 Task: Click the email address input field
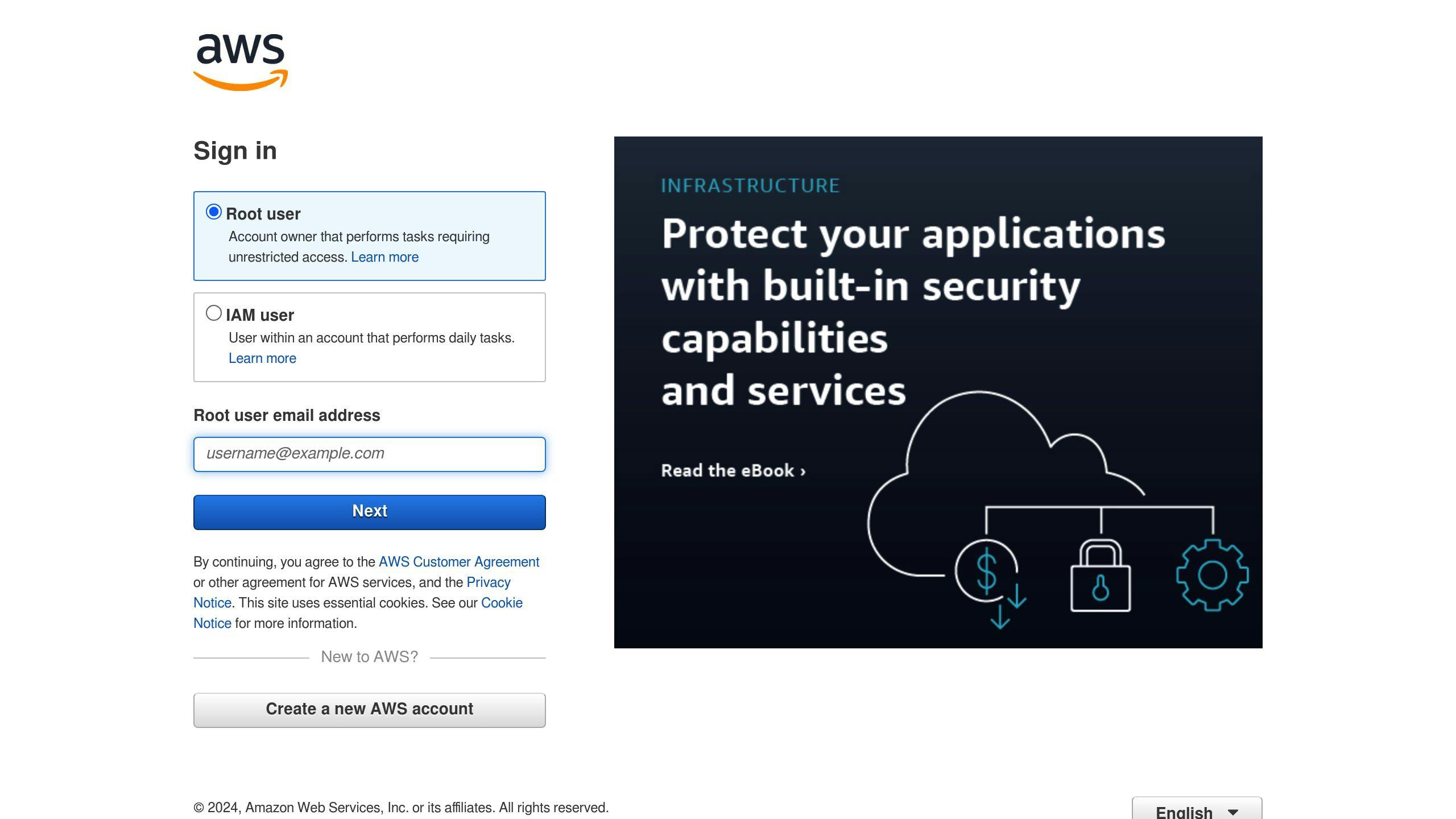tap(369, 454)
